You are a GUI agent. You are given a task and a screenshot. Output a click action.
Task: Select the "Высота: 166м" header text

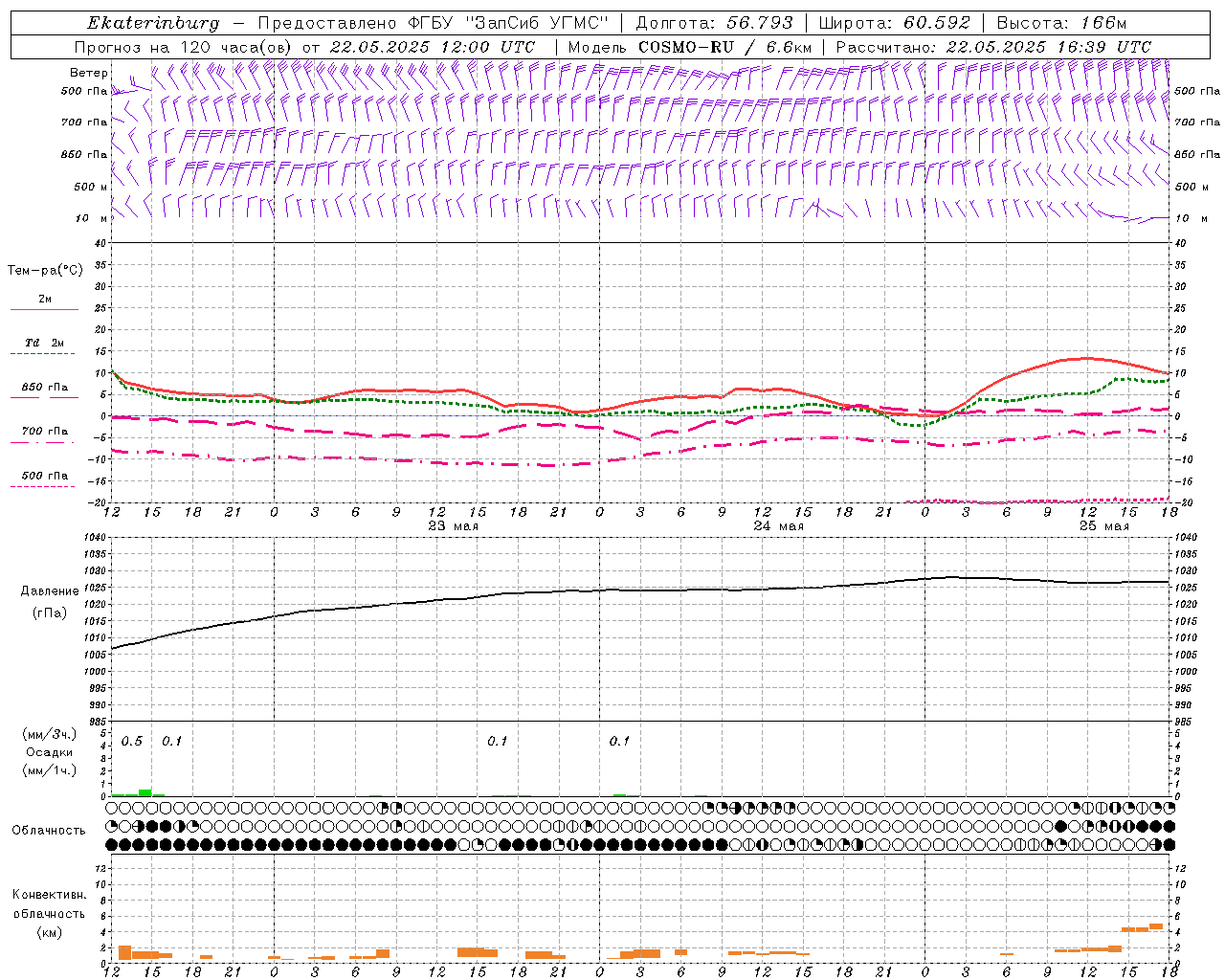1061,23
